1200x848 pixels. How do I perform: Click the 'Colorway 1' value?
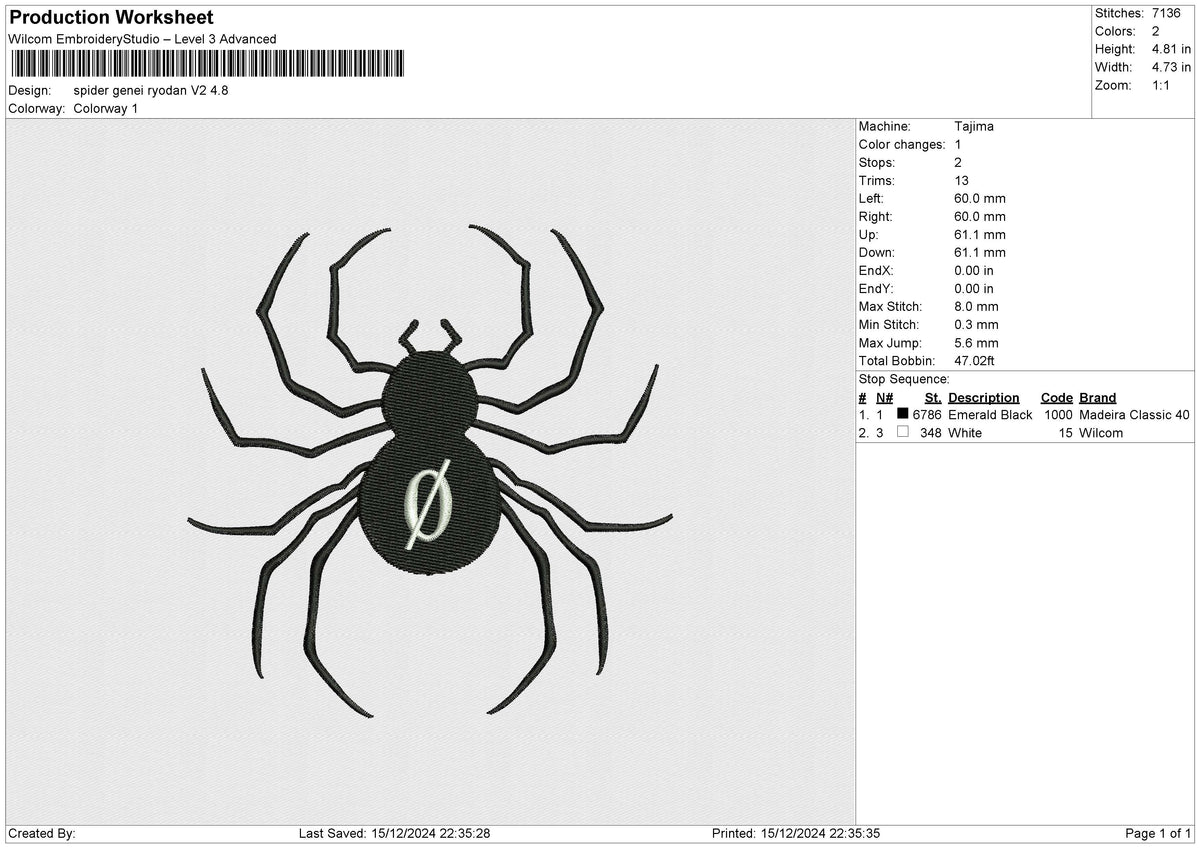[x=106, y=108]
